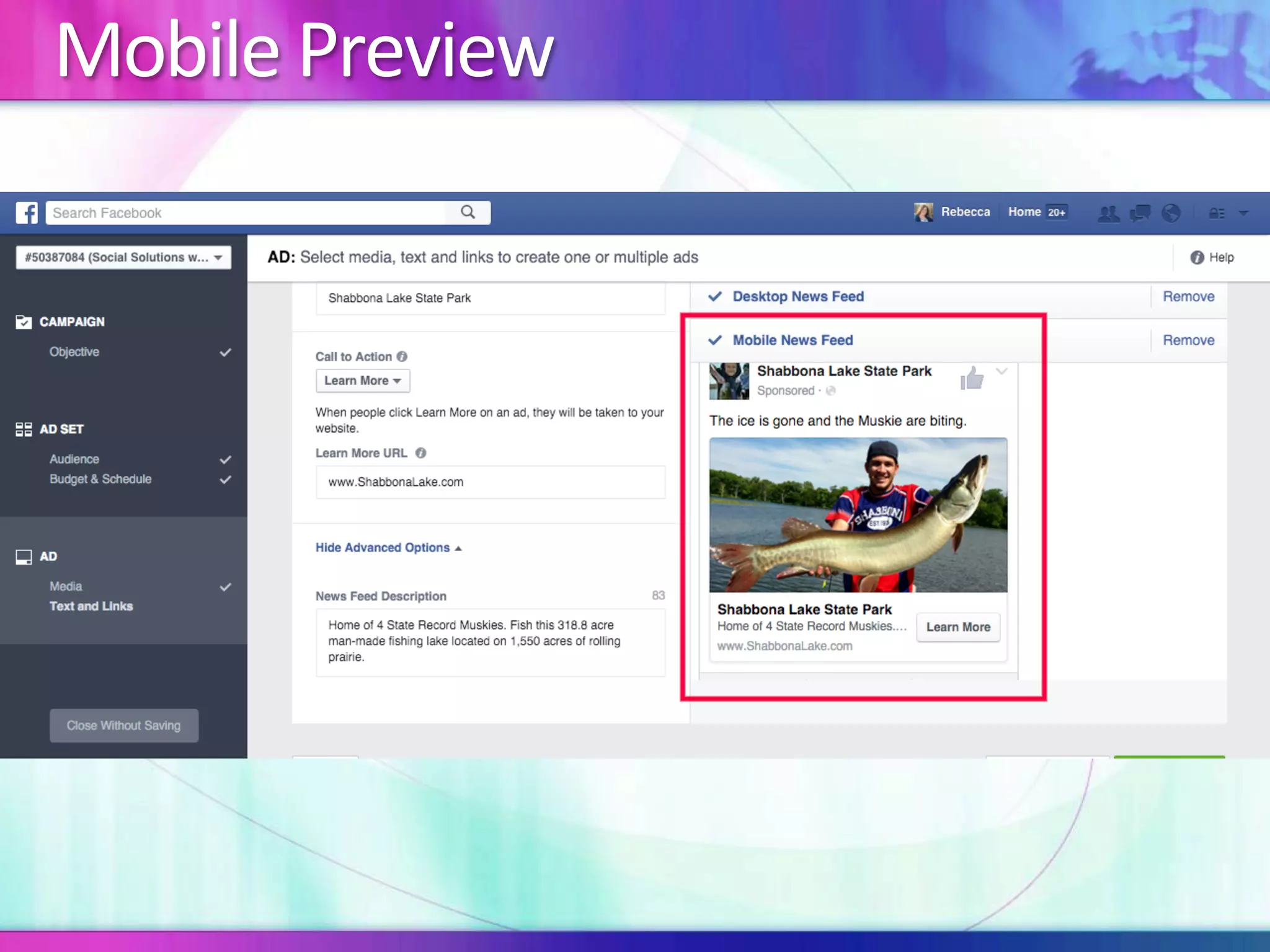This screenshot has width=1270, height=952.
Task: Click the AD section monitor icon
Action: (24, 557)
